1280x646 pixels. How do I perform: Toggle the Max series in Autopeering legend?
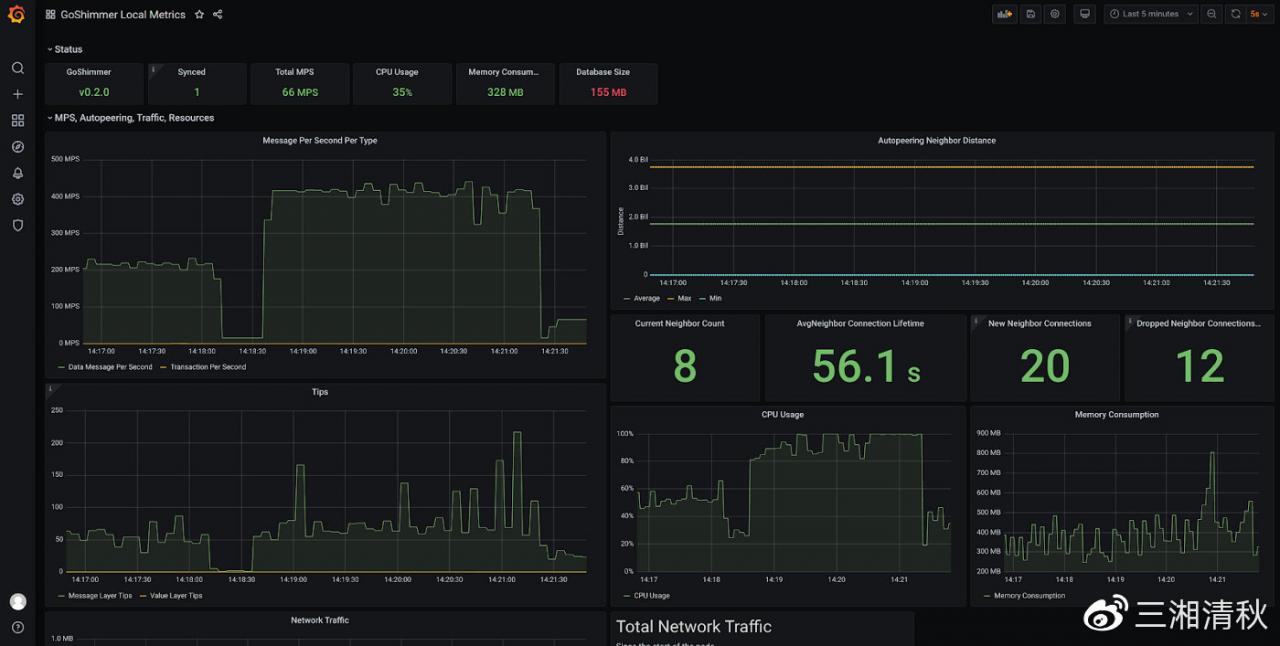684,298
